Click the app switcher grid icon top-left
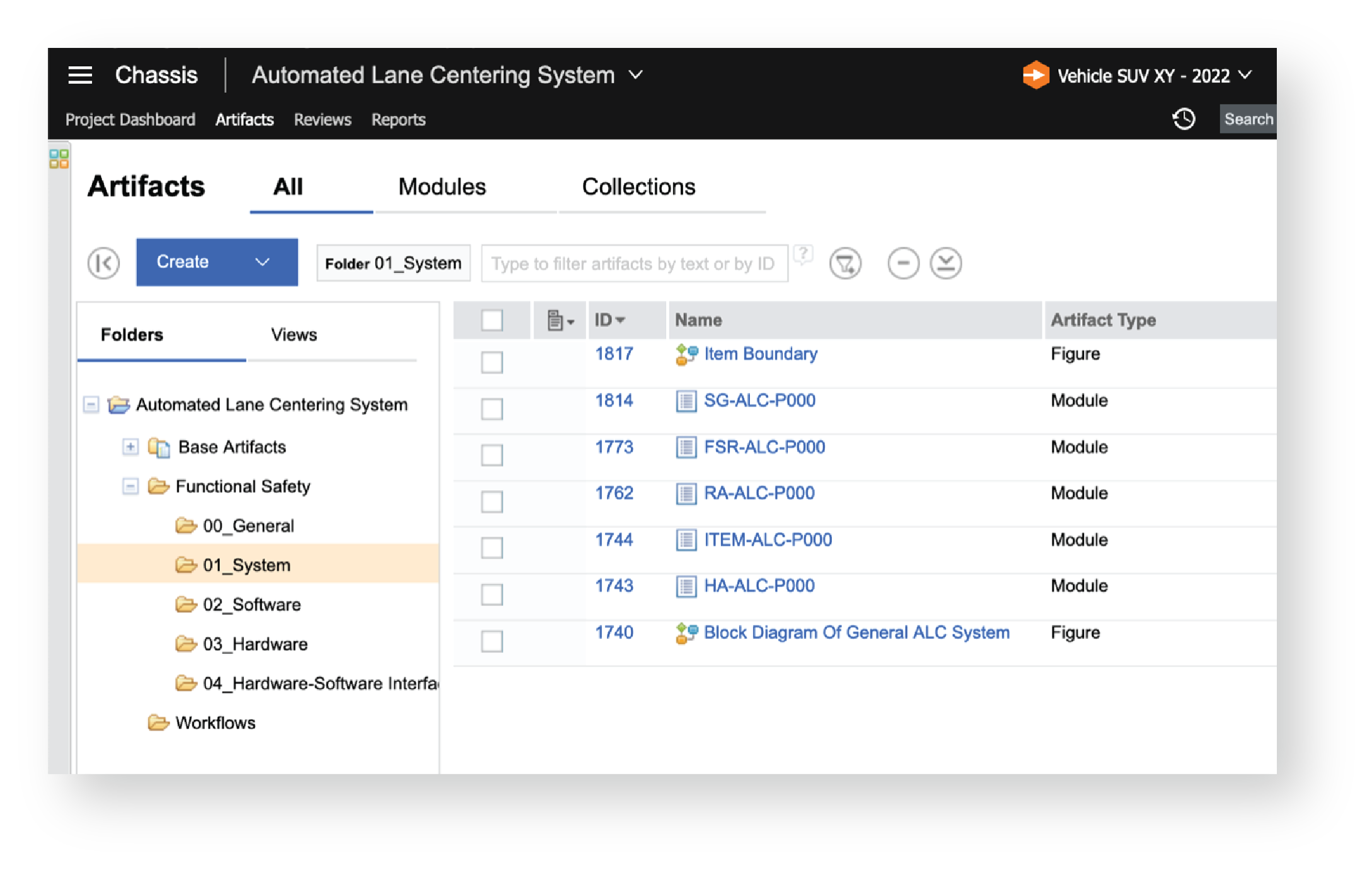The width and height of the screenshot is (1372, 870). 61,158
